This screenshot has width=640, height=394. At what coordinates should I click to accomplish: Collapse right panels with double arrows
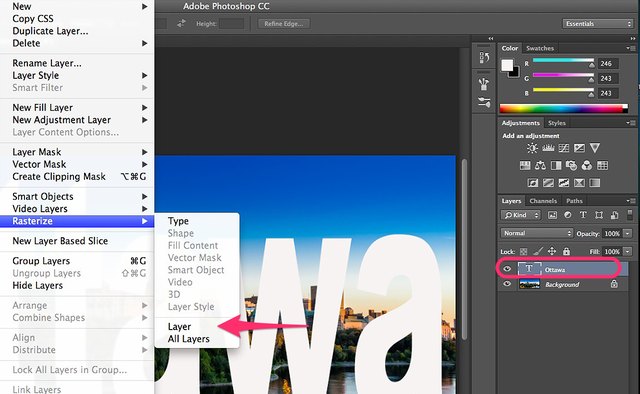[633, 38]
